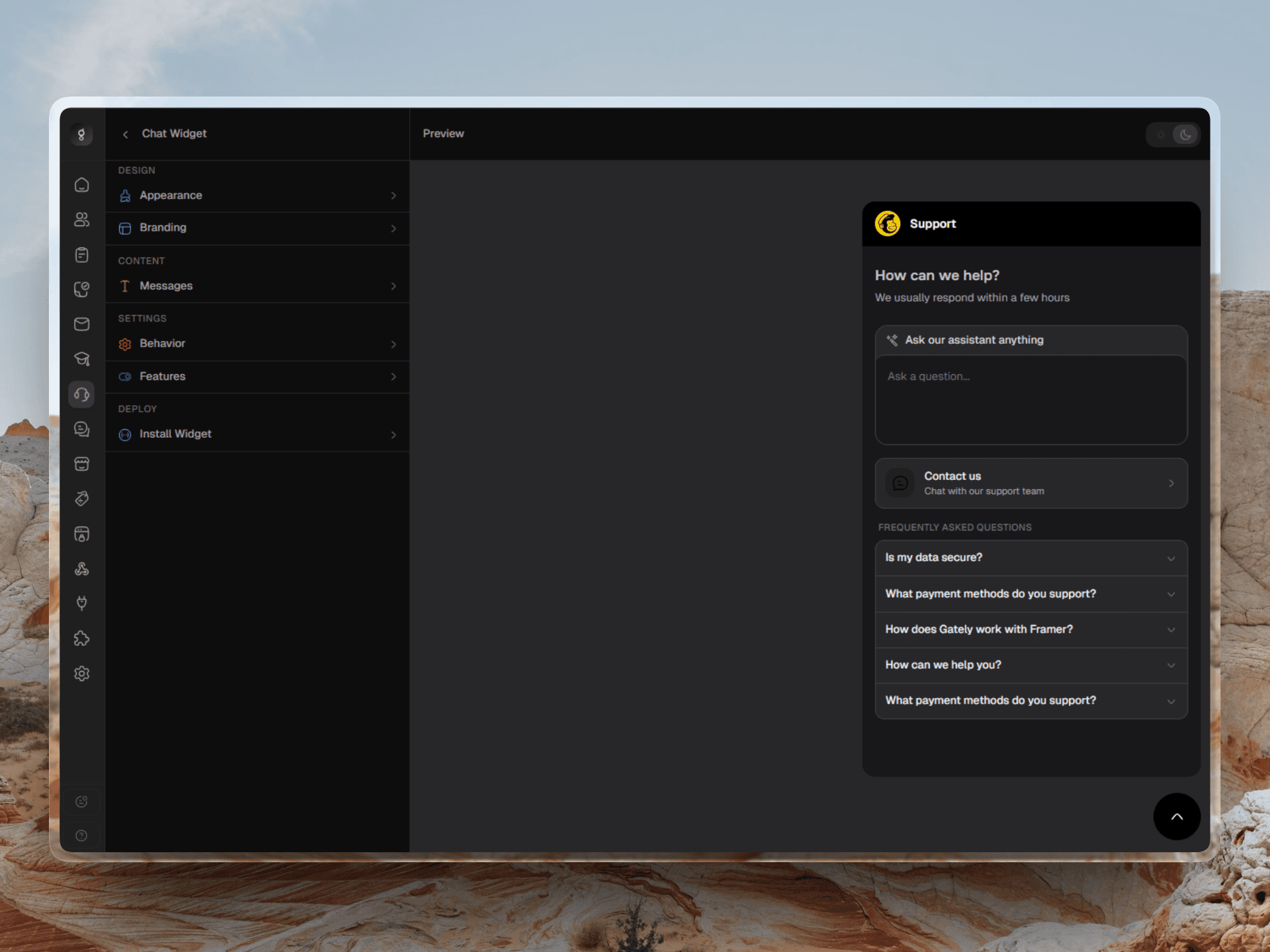Click the mail envelope sidebar icon

click(x=81, y=324)
